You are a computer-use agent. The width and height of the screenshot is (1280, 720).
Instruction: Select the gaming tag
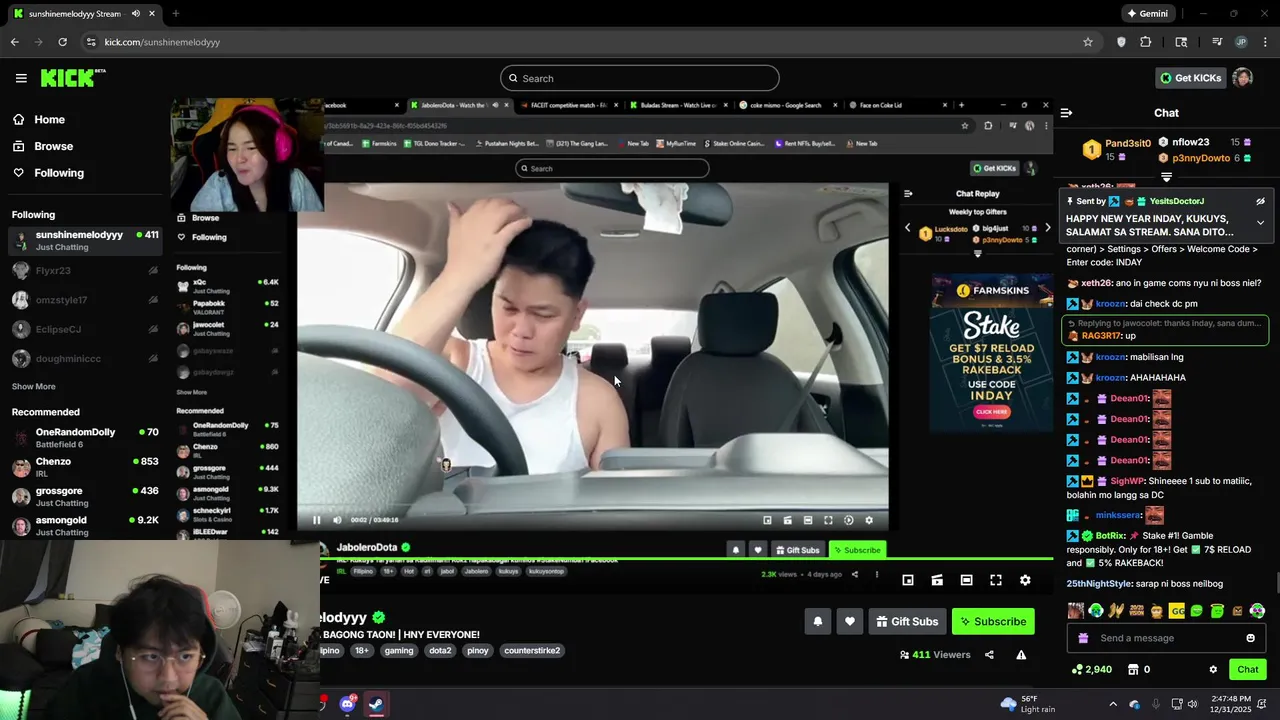[398, 650]
